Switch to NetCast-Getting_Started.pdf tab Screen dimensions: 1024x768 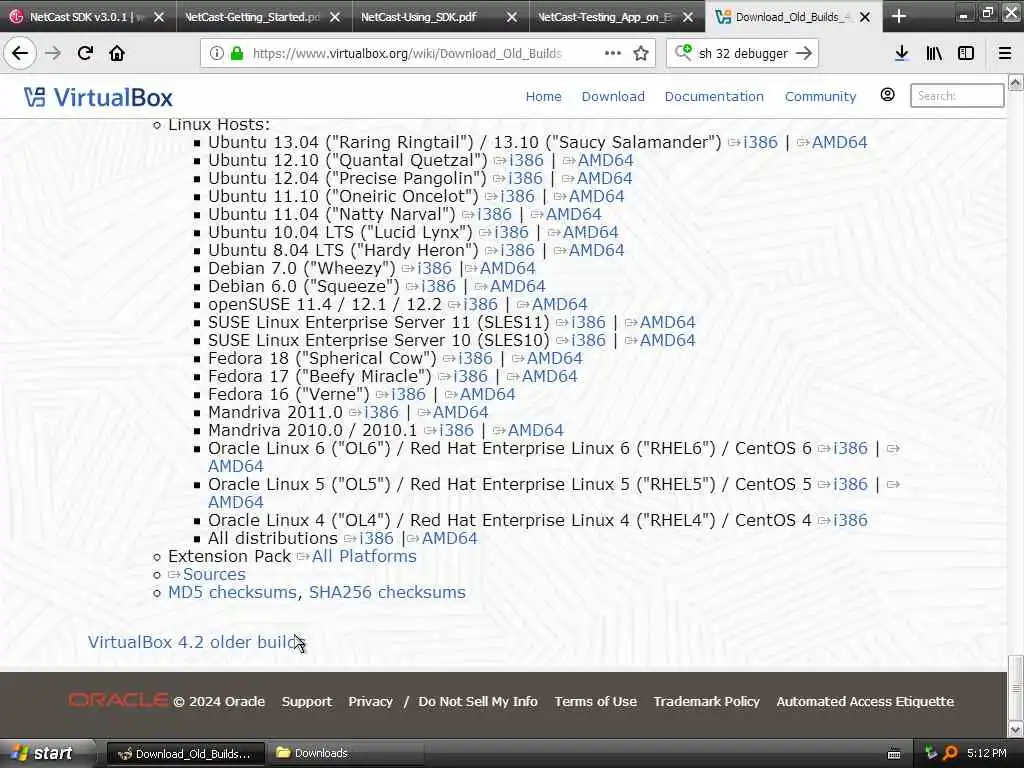pos(264,17)
